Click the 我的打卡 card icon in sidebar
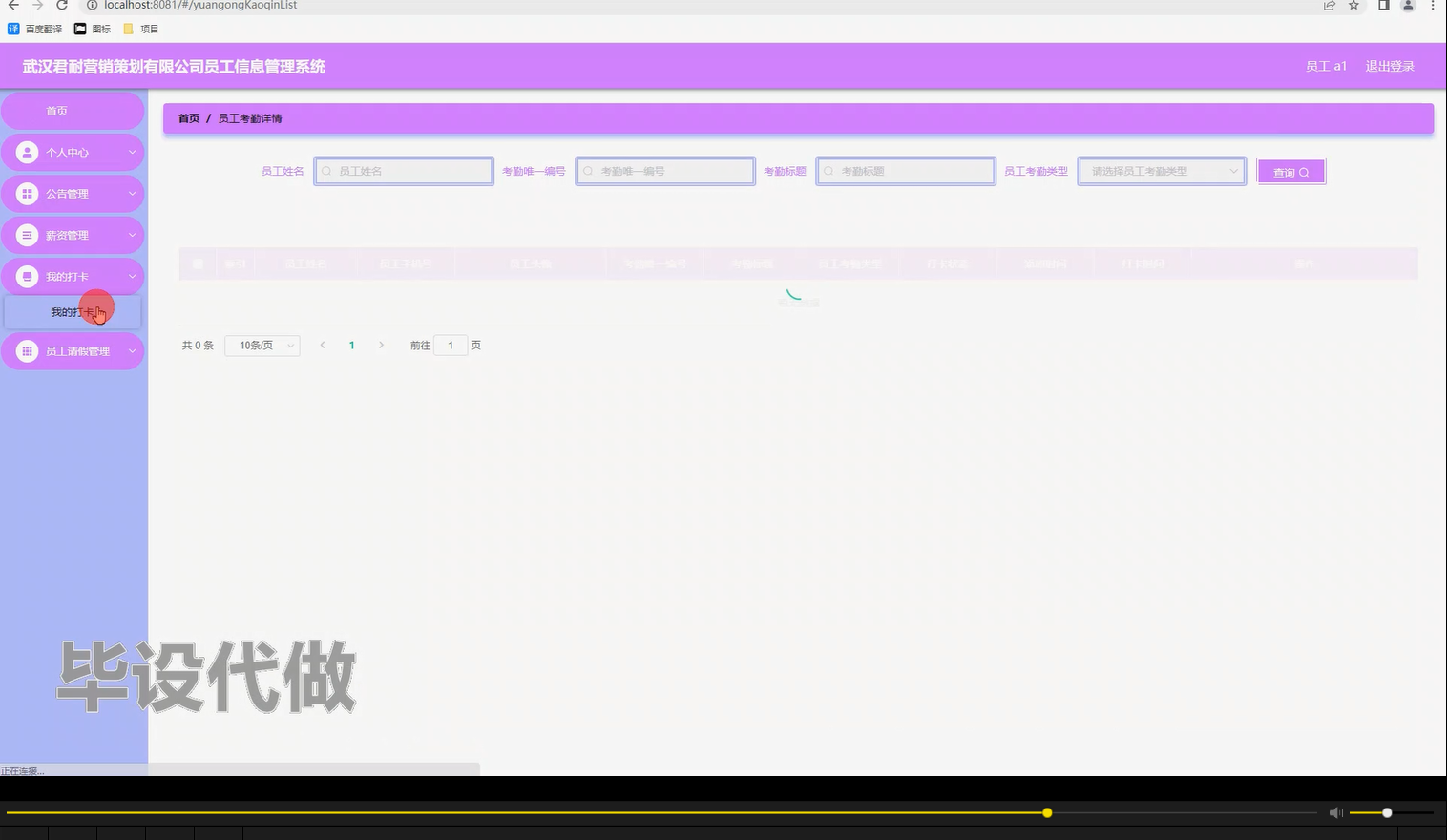The image size is (1447, 840). [x=26, y=276]
